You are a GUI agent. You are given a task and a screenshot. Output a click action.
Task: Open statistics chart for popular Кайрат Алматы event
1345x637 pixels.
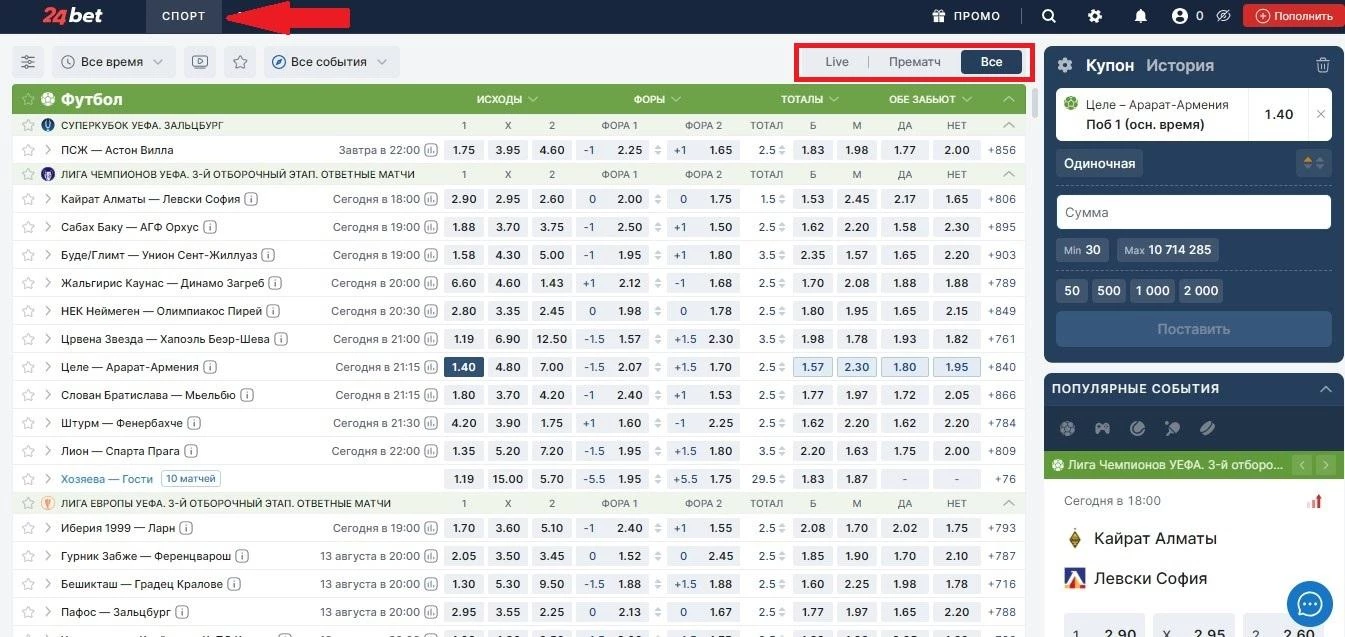(x=1315, y=501)
